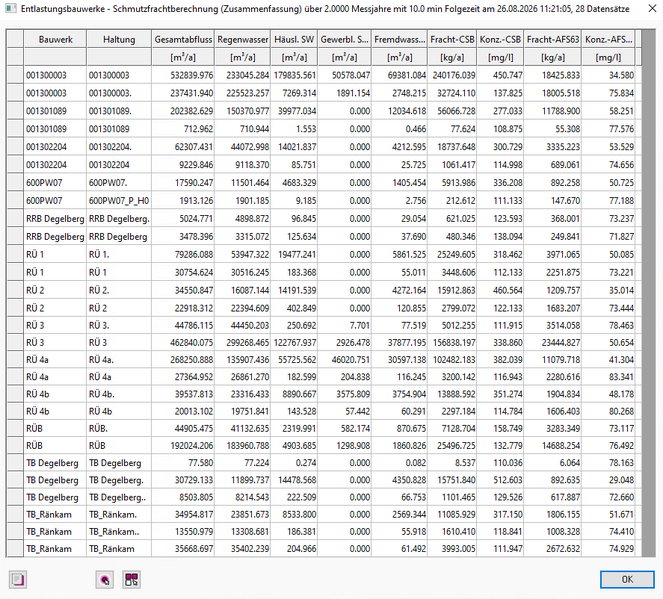Viewport: 663px width, 599px height.
Task: Click the Fremdwass... column header
Action: (400, 39)
